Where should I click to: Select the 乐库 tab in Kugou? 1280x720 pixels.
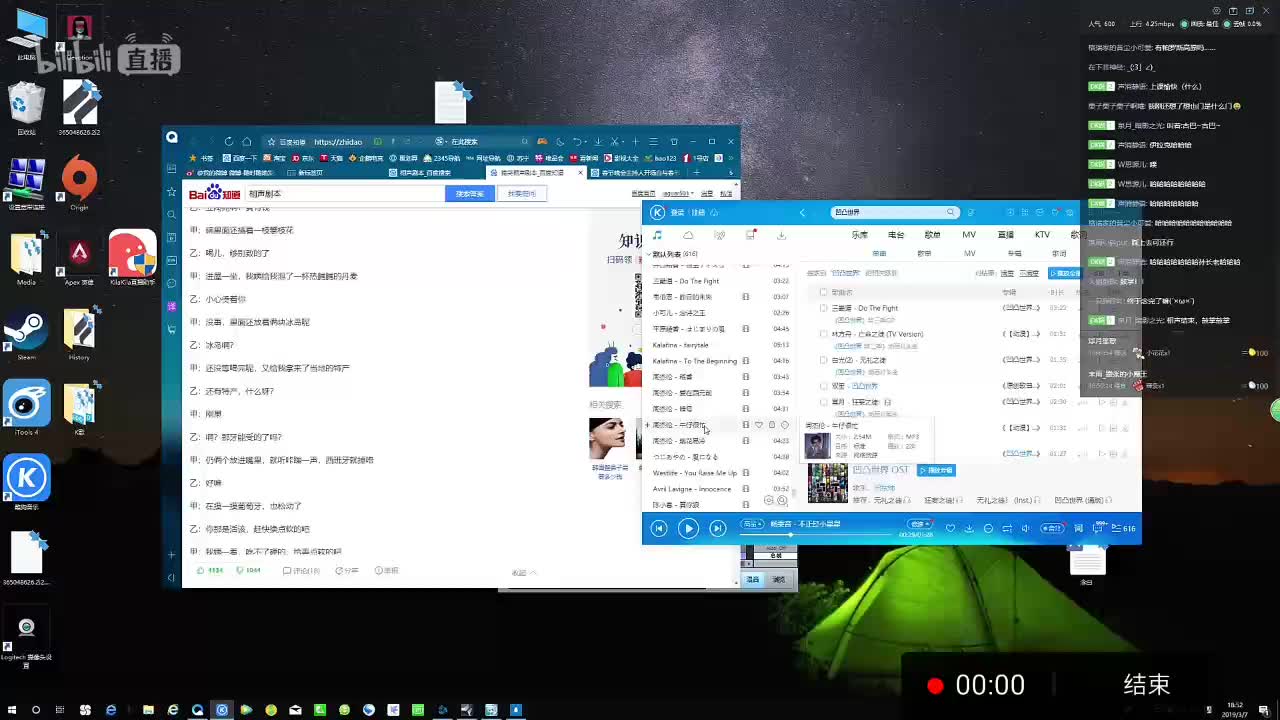(859, 235)
